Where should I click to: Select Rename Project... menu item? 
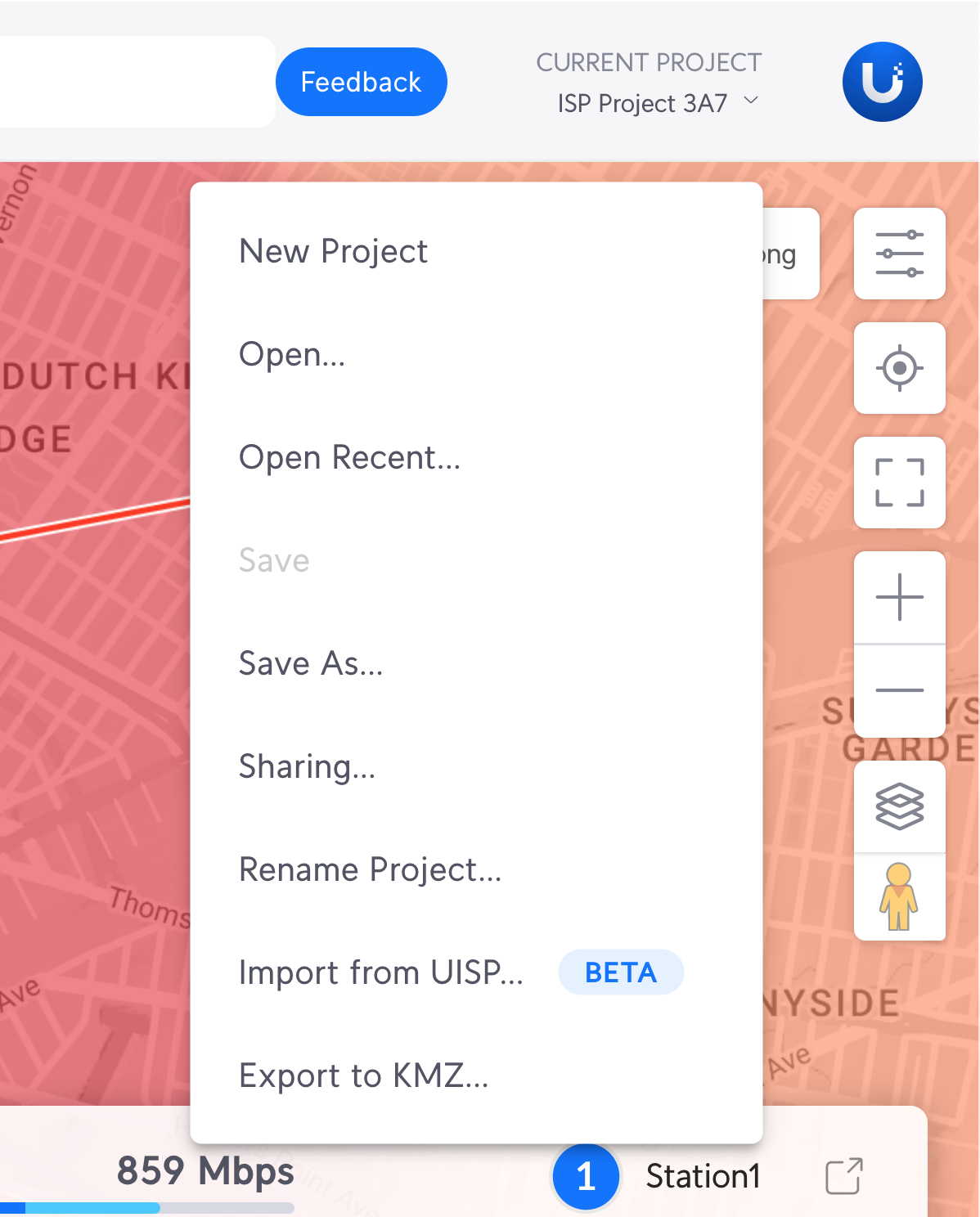[370, 869]
